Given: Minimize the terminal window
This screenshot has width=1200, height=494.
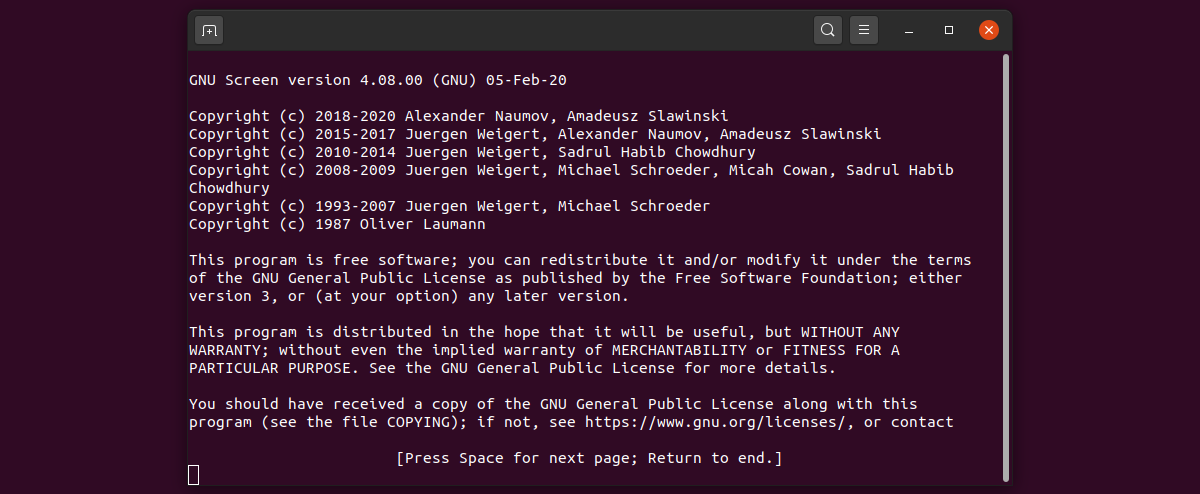Looking at the screenshot, I should pos(909,30).
